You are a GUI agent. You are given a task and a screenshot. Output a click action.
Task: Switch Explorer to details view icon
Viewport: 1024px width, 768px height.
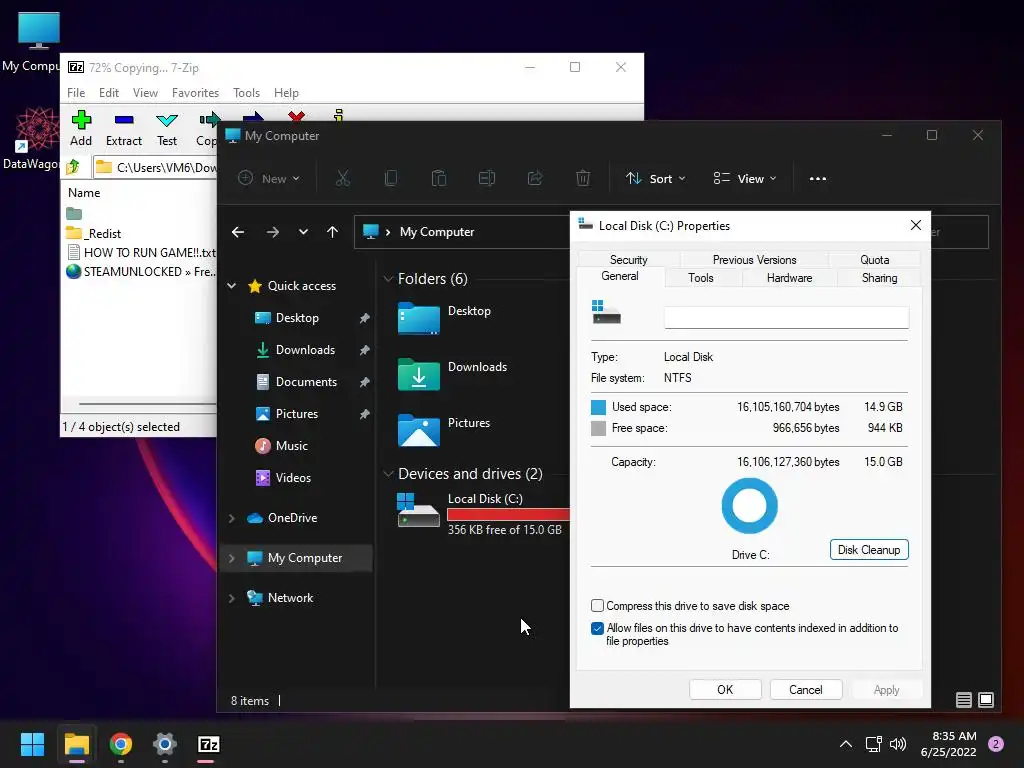[963, 700]
